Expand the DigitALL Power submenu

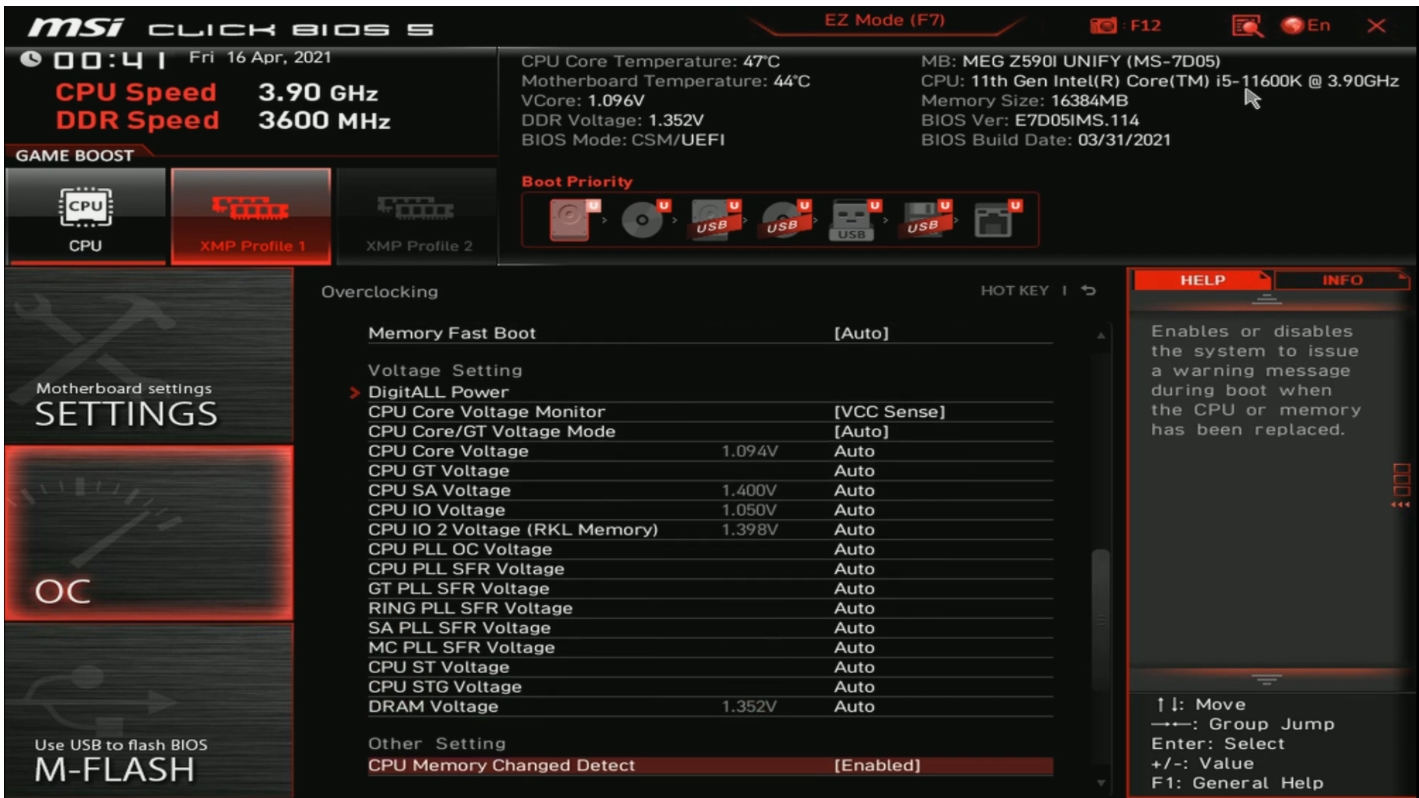pyautogui.click(x=438, y=392)
